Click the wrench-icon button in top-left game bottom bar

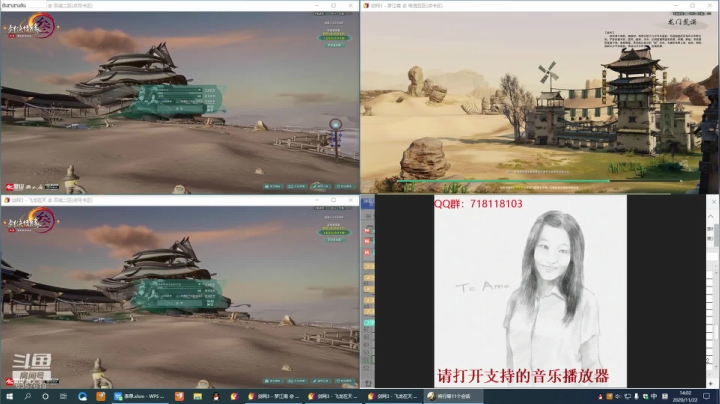(x=321, y=186)
